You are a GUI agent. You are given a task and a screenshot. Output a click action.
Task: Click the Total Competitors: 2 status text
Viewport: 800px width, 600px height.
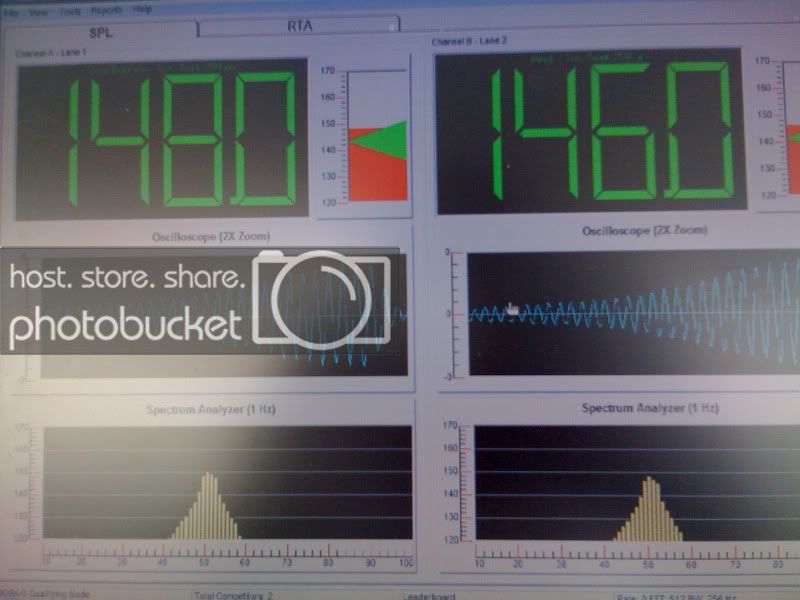point(233,595)
